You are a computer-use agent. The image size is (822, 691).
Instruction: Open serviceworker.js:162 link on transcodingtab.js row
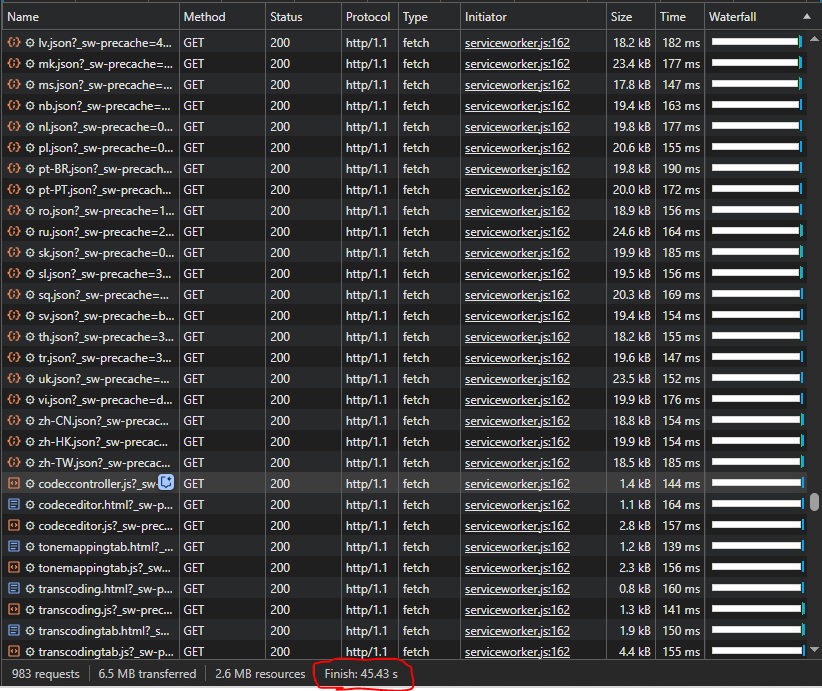pos(516,652)
